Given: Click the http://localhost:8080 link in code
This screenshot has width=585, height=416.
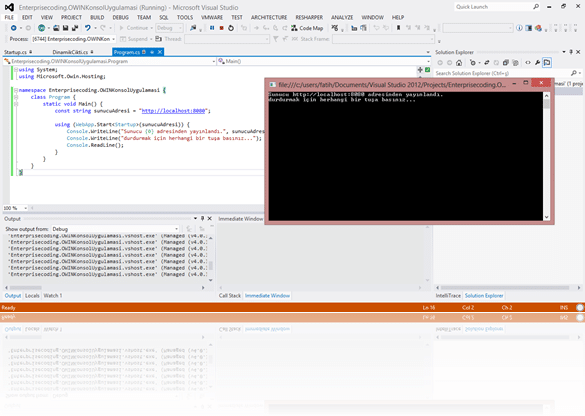Looking at the screenshot, I should (173, 111).
